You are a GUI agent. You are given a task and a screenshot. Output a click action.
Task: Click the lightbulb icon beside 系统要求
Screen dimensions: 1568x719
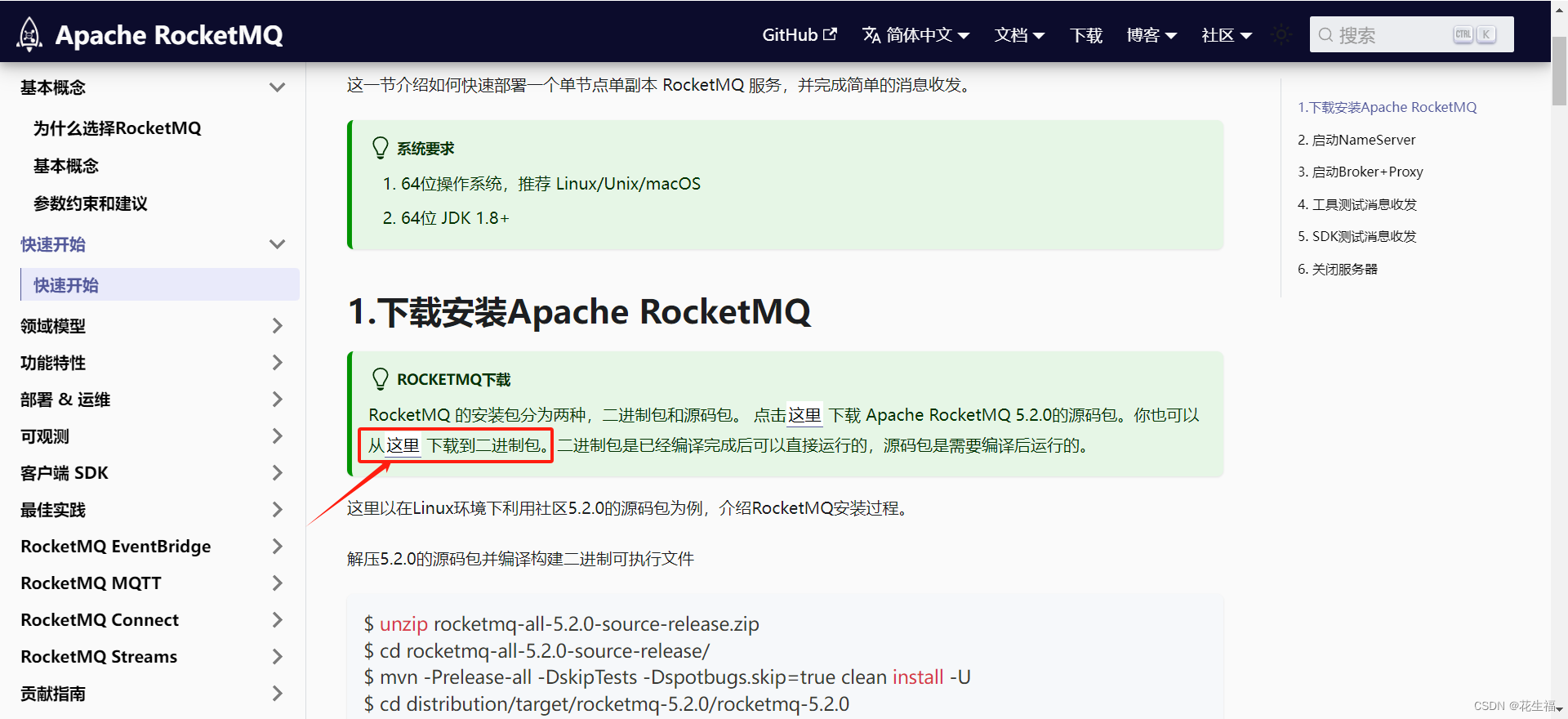coord(381,148)
